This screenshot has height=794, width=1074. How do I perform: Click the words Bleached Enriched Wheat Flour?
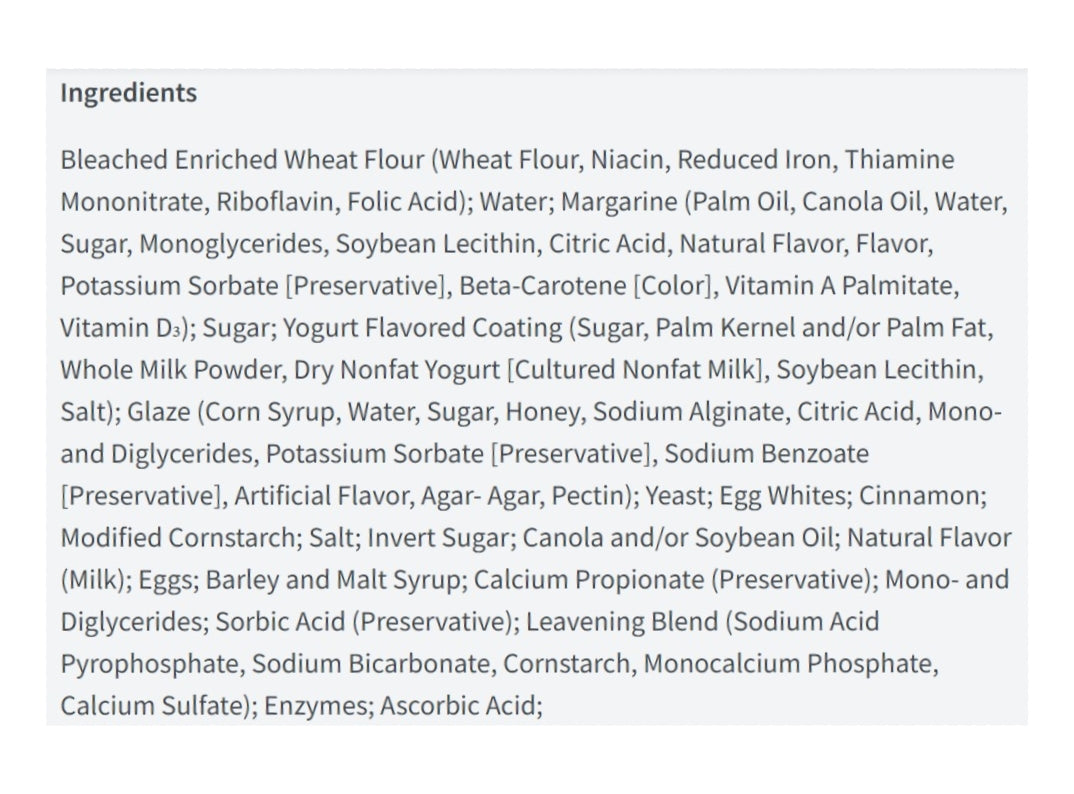coord(243,160)
